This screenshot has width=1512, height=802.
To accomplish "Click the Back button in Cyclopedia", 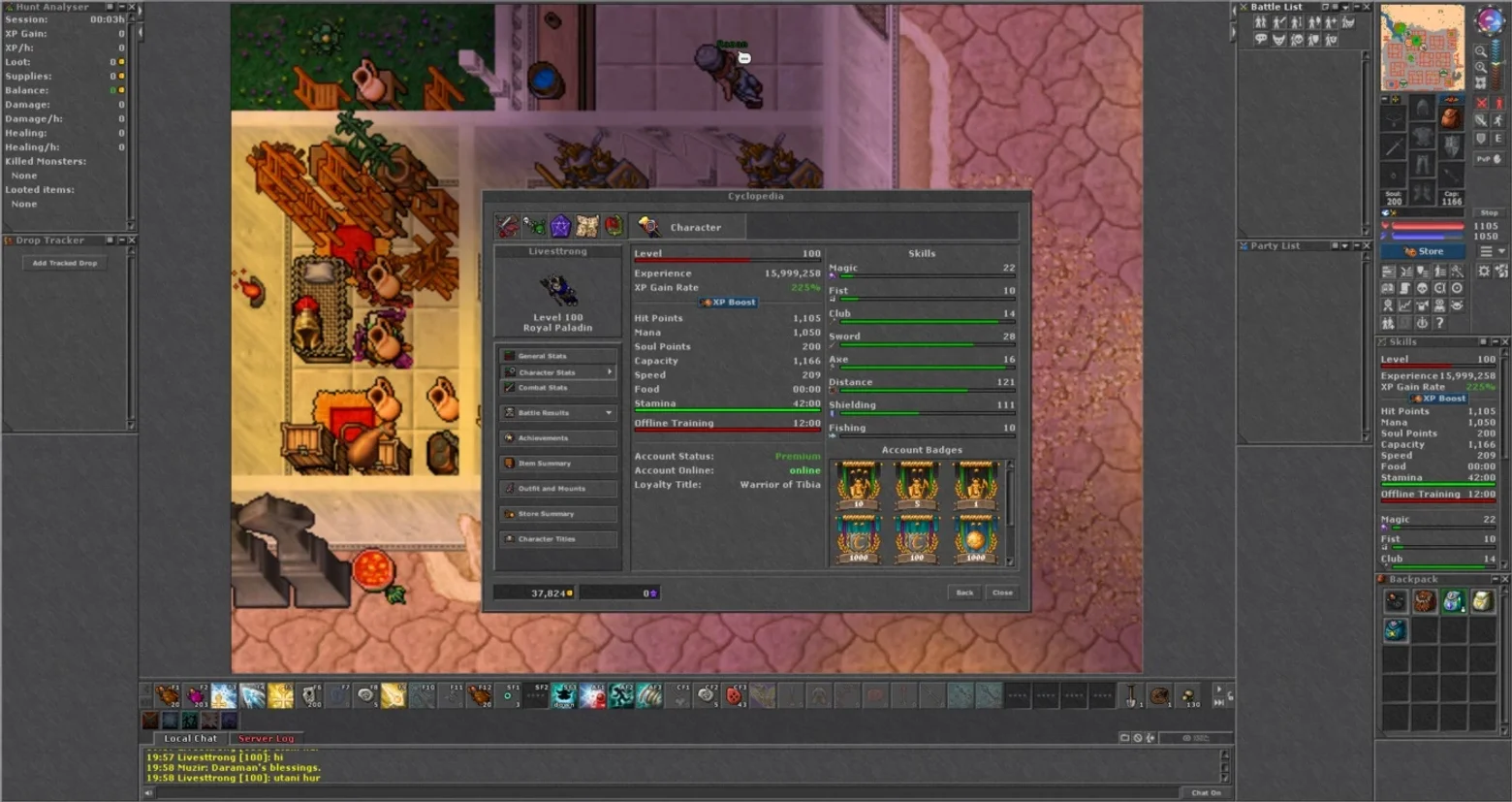I will click(x=964, y=593).
